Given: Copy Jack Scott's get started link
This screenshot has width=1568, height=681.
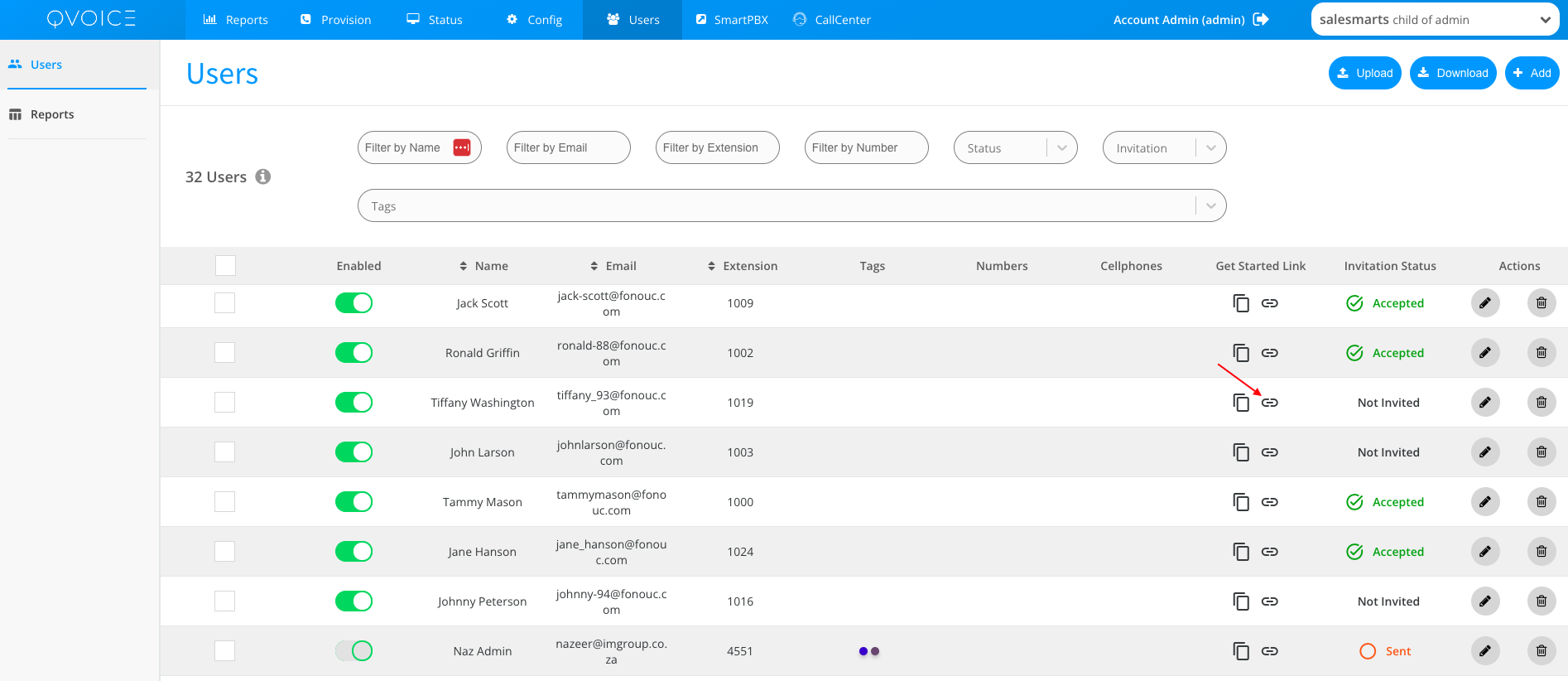Looking at the screenshot, I should tap(1240, 303).
